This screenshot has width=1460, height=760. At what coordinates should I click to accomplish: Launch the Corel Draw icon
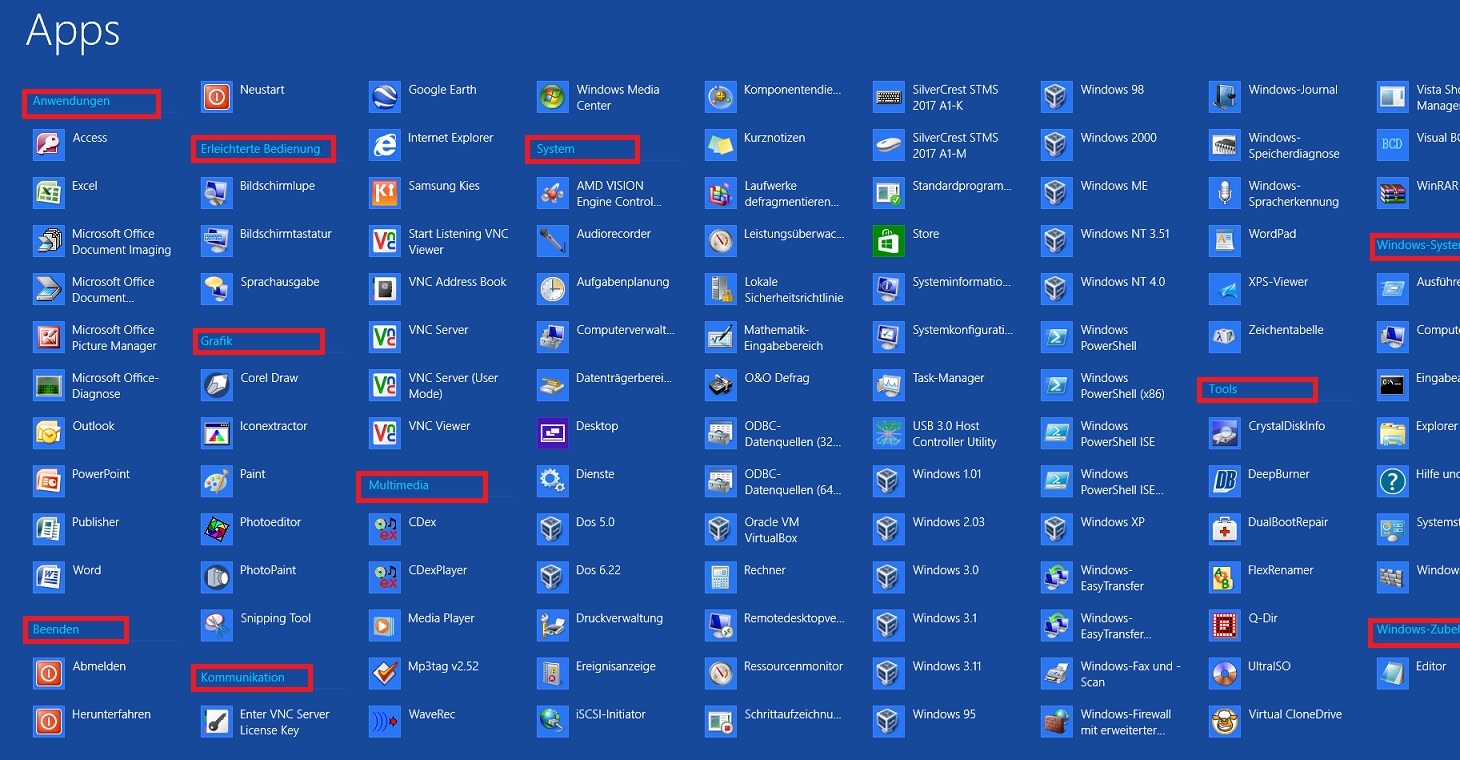click(216, 385)
